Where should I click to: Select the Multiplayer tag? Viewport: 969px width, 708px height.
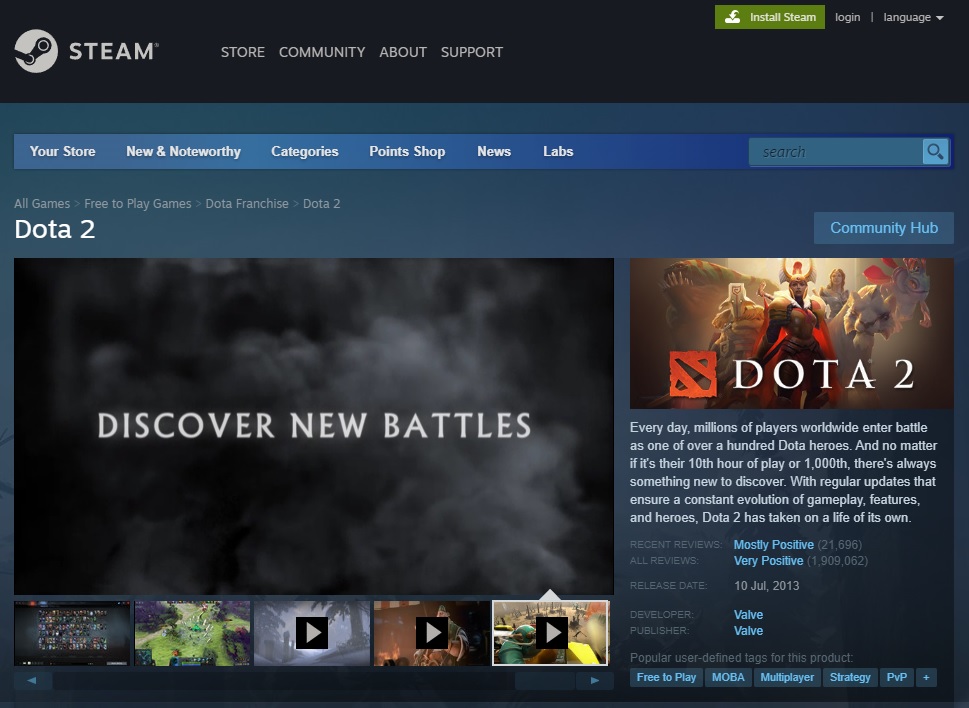[787, 677]
